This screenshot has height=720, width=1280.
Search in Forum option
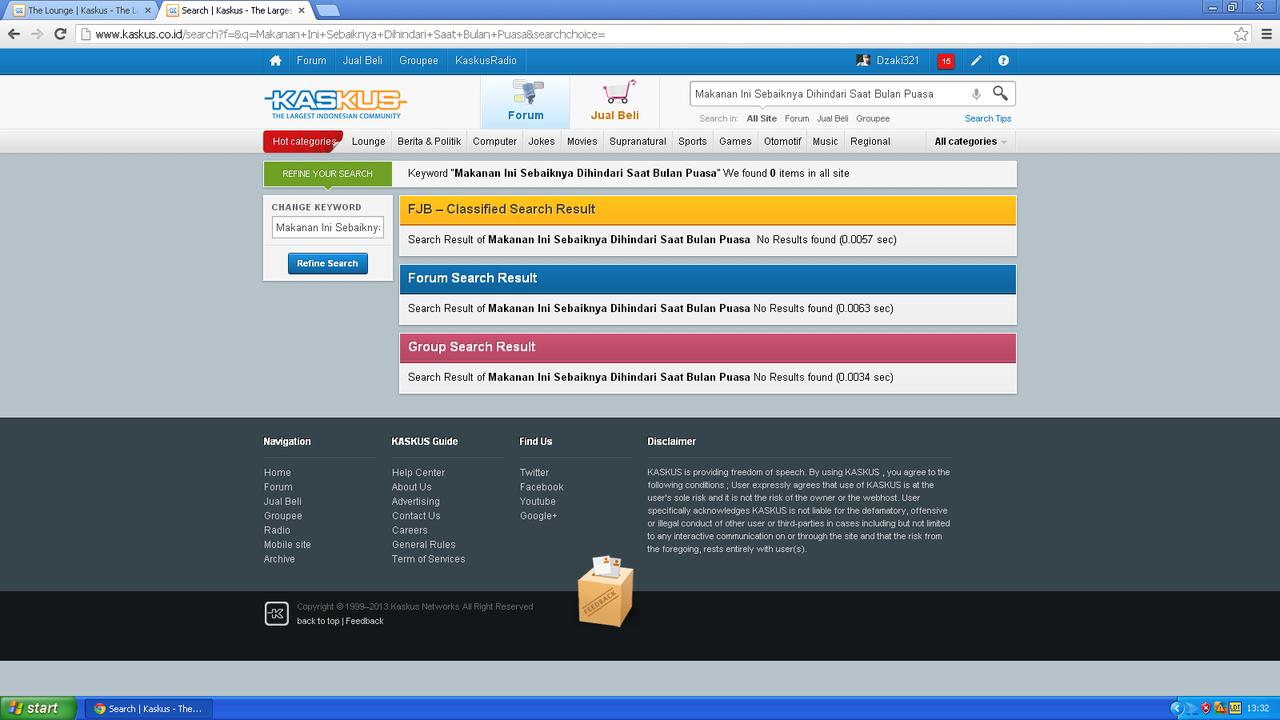(x=797, y=118)
